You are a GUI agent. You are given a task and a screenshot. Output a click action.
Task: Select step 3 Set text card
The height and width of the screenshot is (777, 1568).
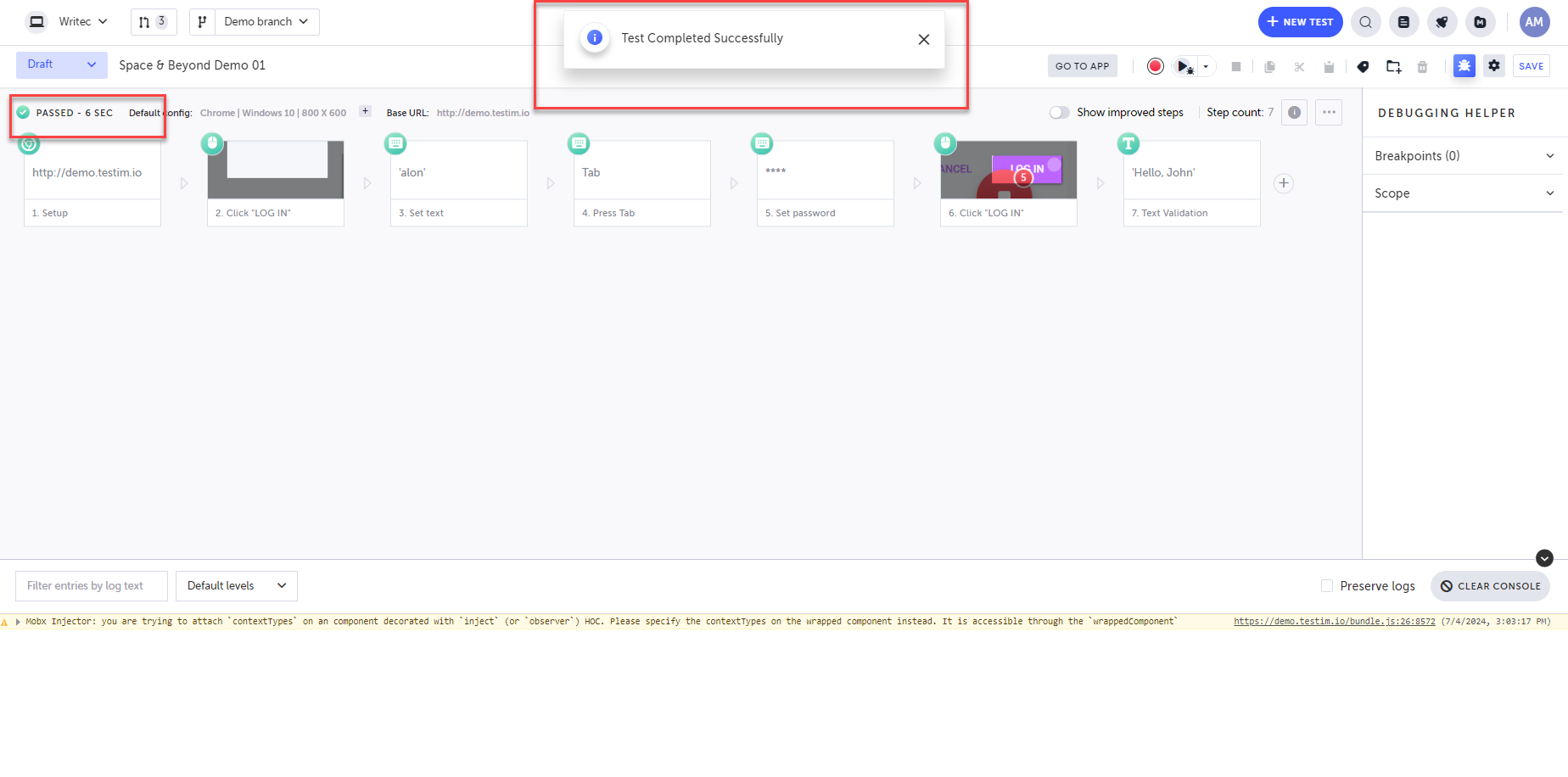(459, 183)
